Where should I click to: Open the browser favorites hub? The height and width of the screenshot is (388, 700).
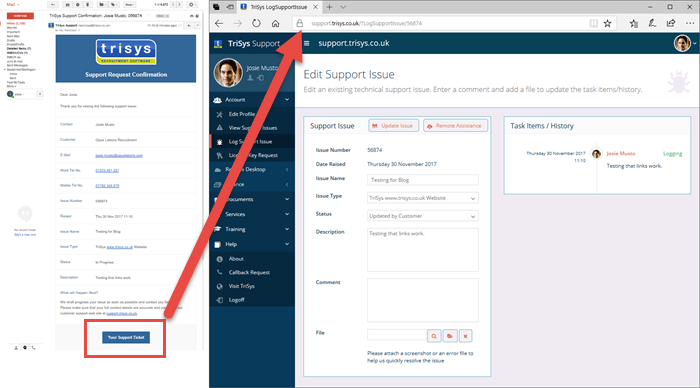click(x=633, y=23)
